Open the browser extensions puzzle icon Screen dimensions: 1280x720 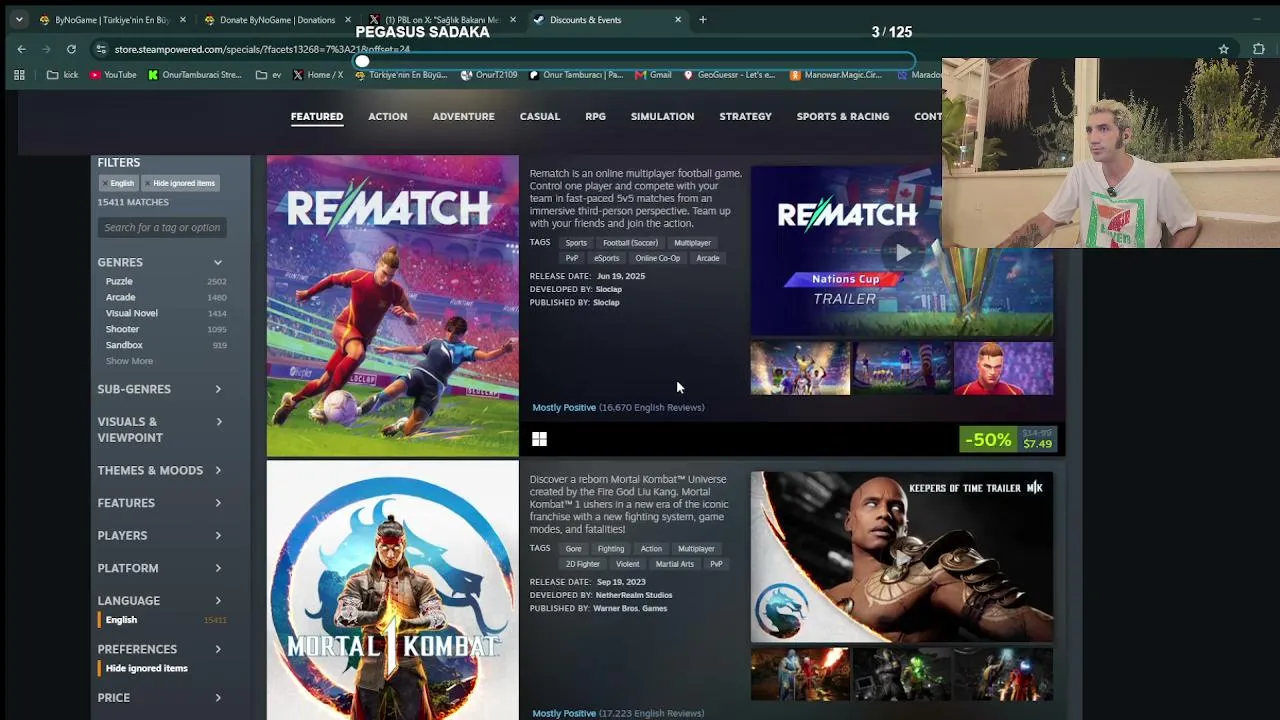(x=1258, y=49)
